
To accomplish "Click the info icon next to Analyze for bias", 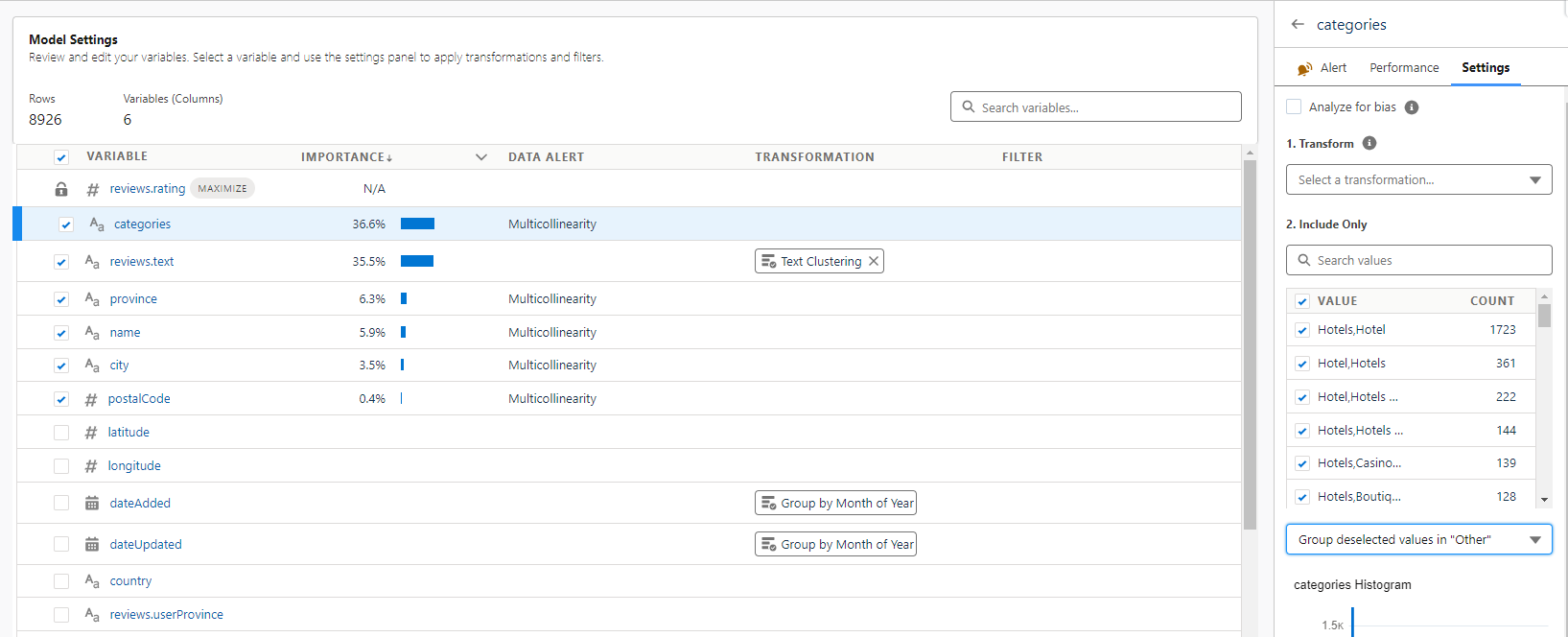I will click(x=1412, y=107).
